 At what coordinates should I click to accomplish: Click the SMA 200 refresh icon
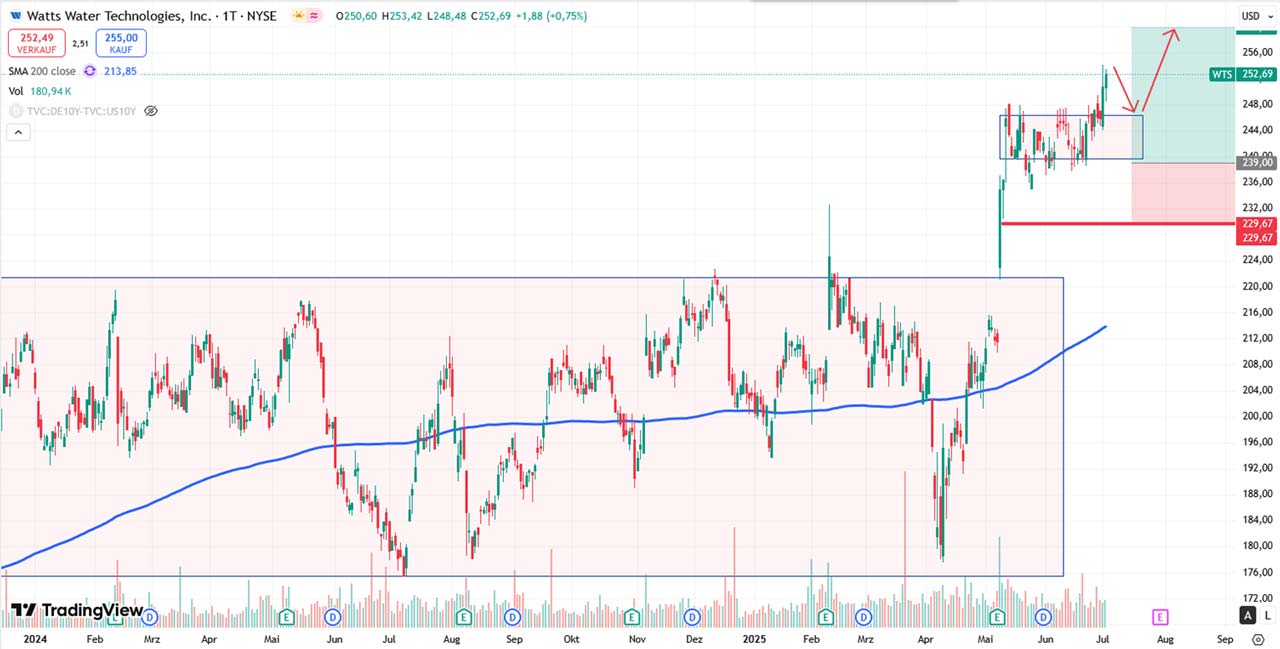90,71
